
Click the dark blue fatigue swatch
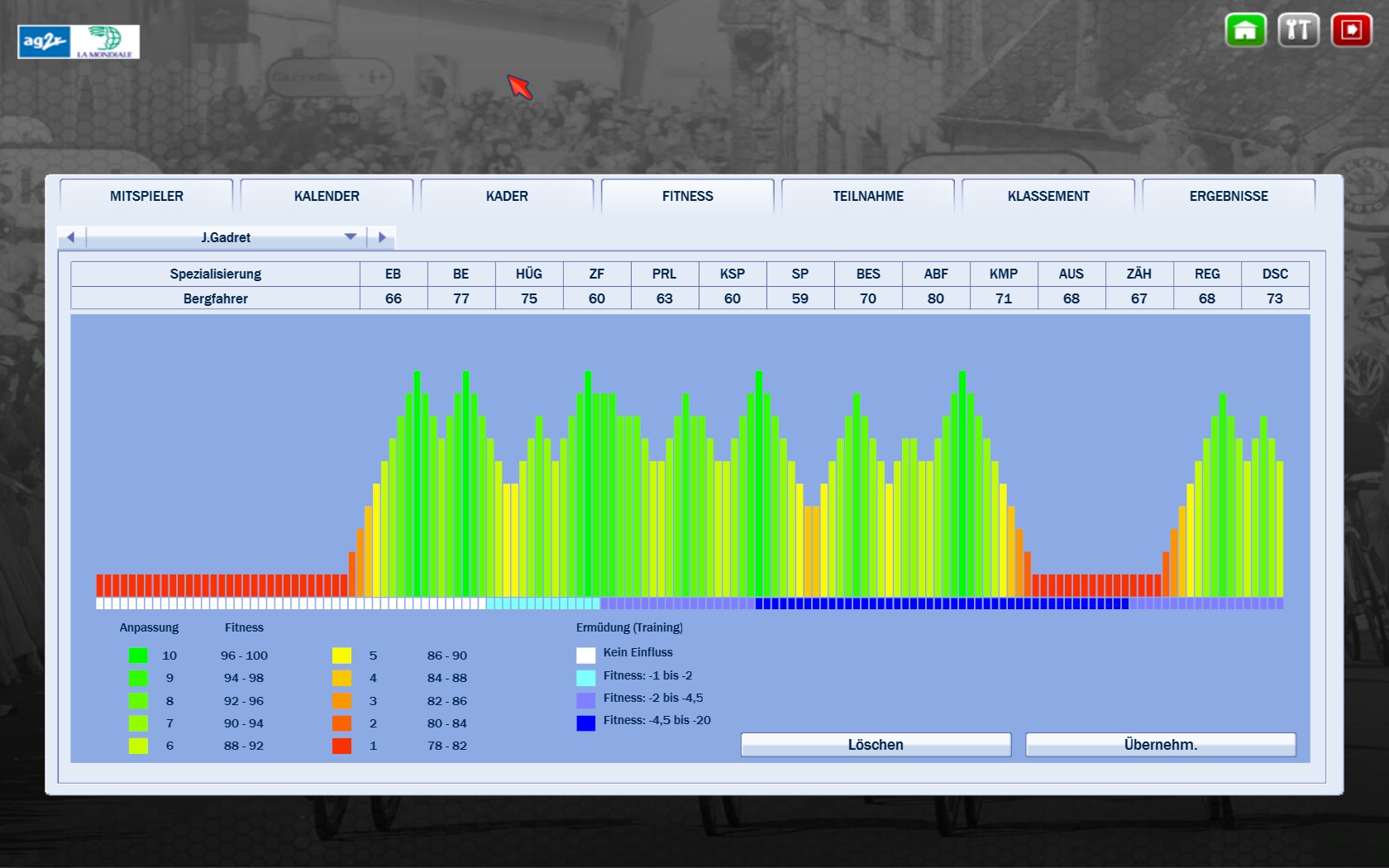585,723
